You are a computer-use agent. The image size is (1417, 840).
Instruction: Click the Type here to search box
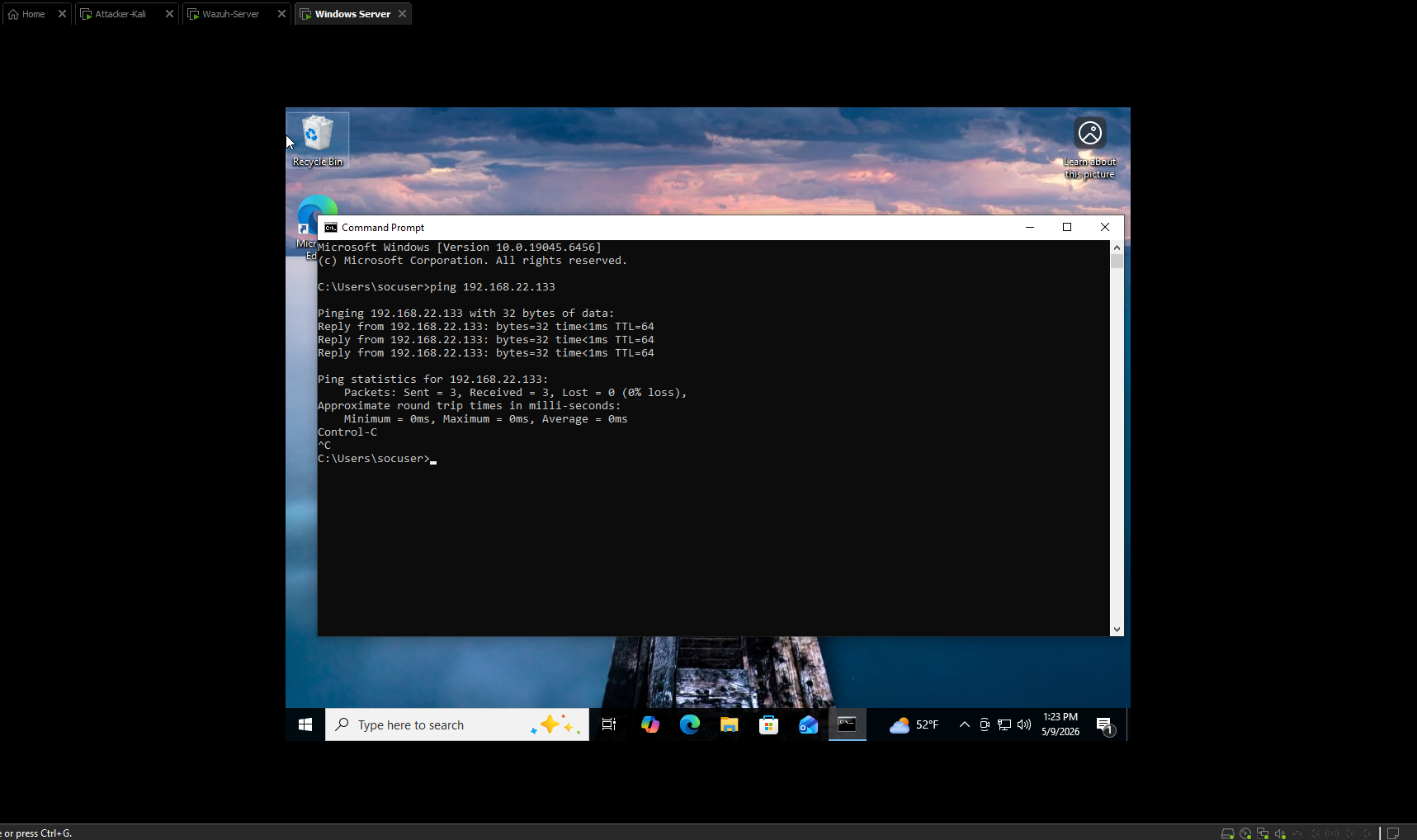coord(457,724)
